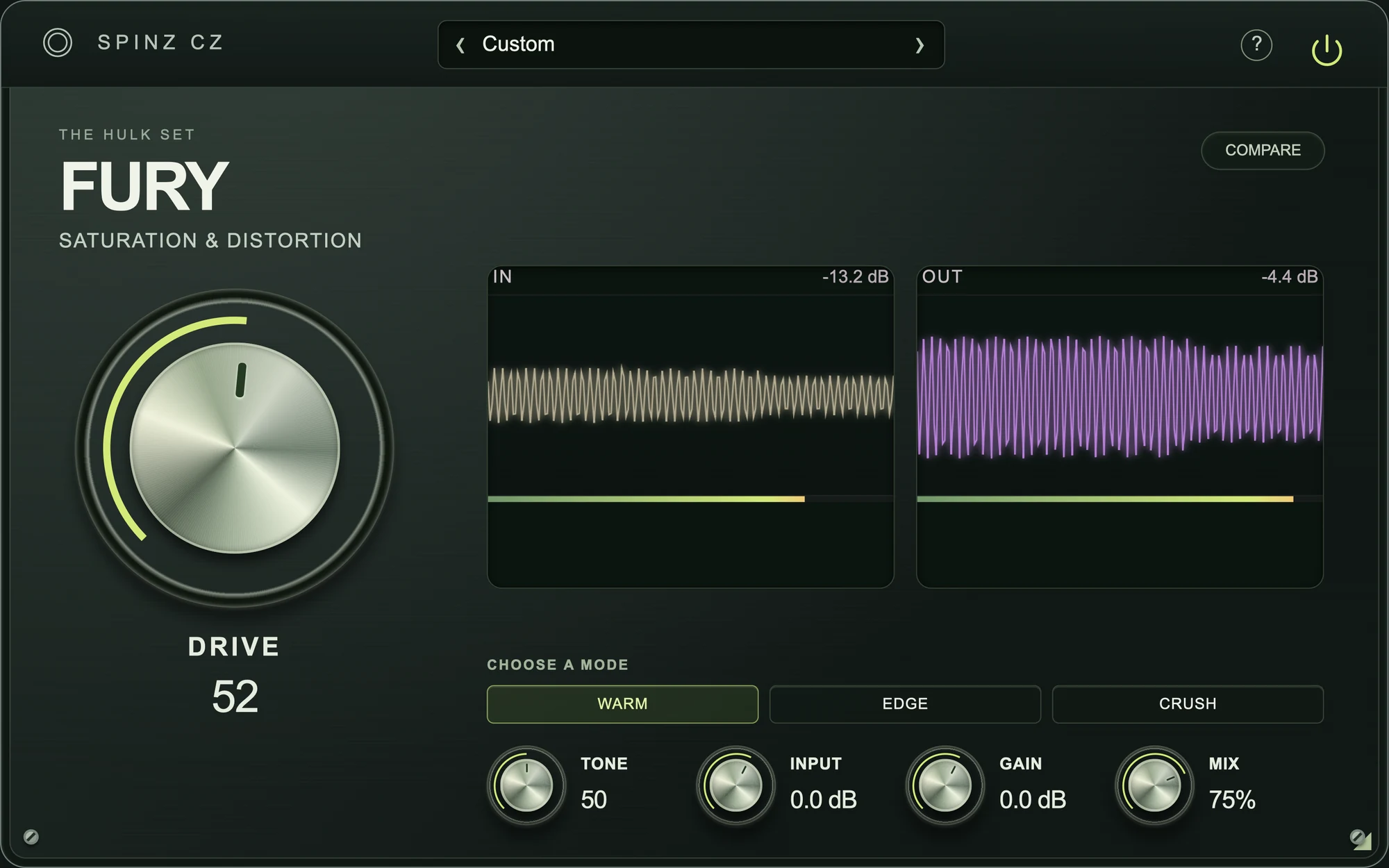The image size is (1389, 868).
Task: Click the screw icon in bottom-left corner
Action: (x=31, y=837)
